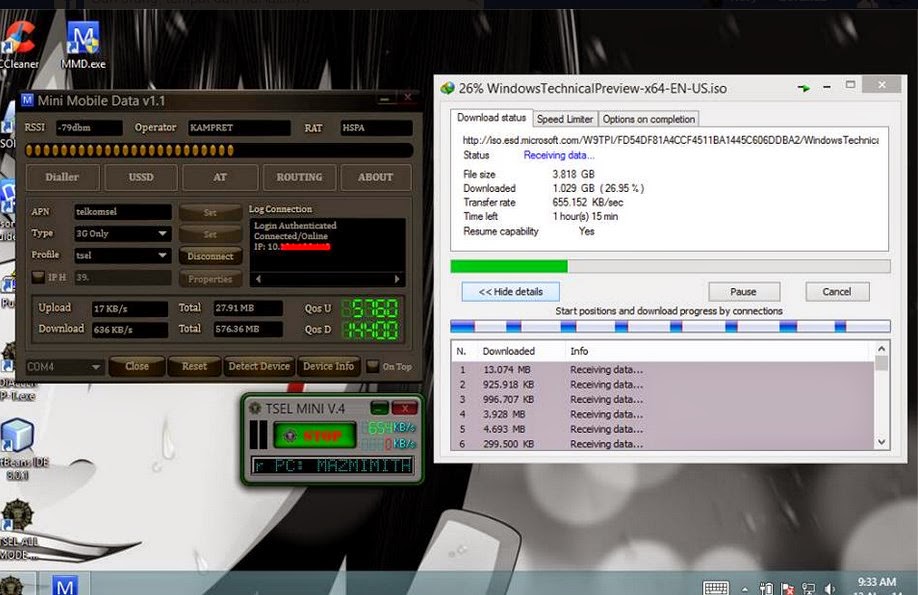Toggle the IP H checkbox
This screenshot has width=918, height=595.
click(x=38, y=277)
